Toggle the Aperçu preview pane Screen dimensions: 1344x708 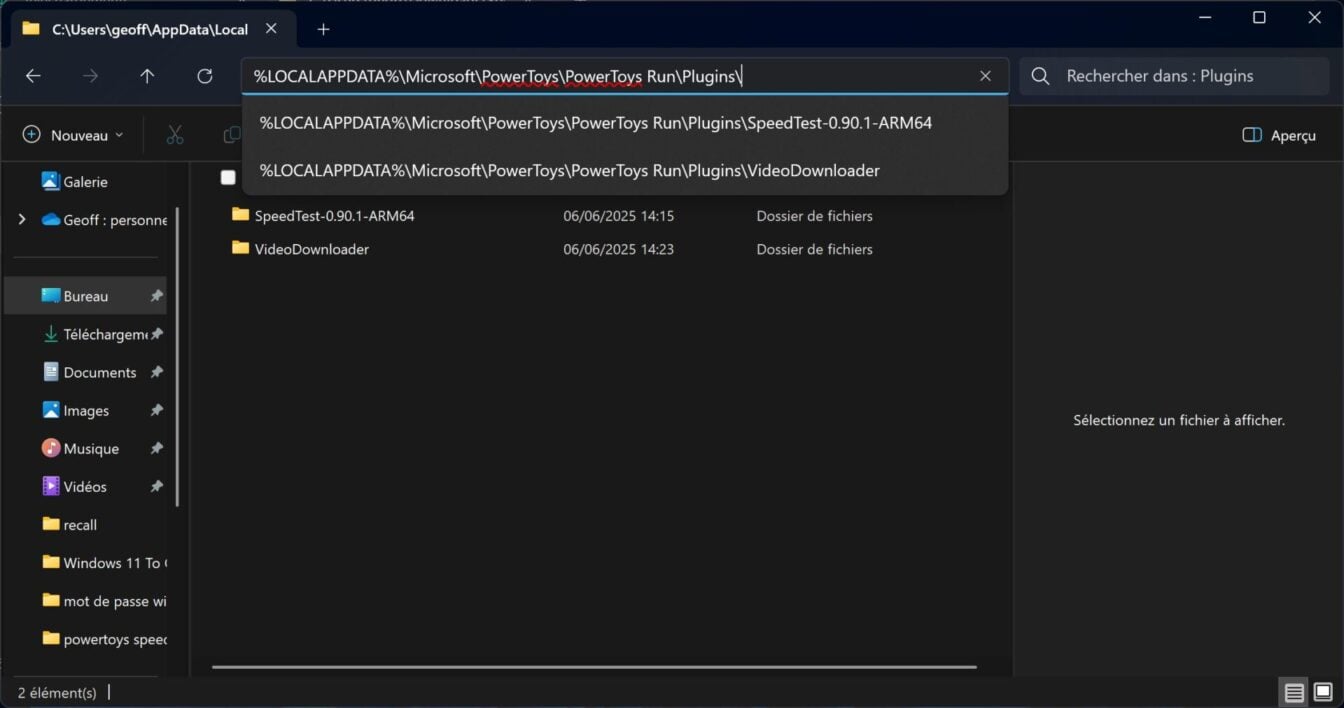click(1279, 135)
